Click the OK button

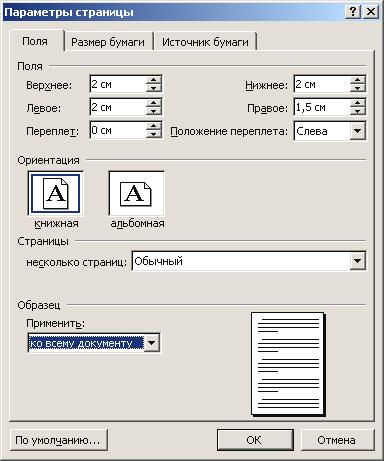[255, 440]
